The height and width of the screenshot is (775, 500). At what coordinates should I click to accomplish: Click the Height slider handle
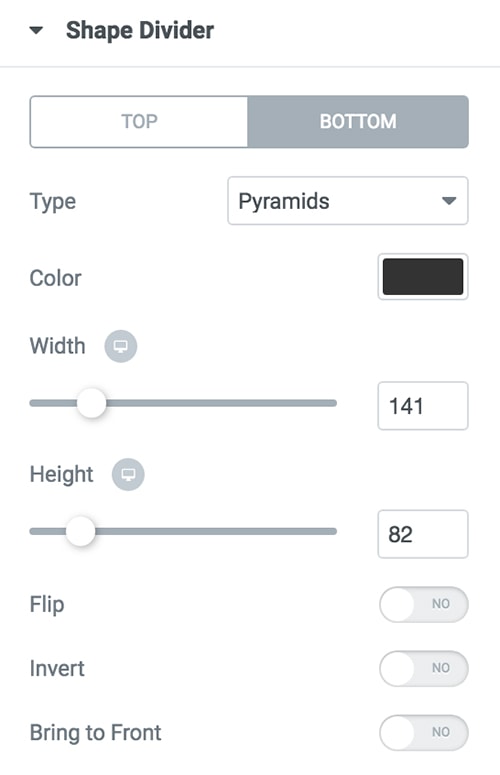[x=81, y=531]
